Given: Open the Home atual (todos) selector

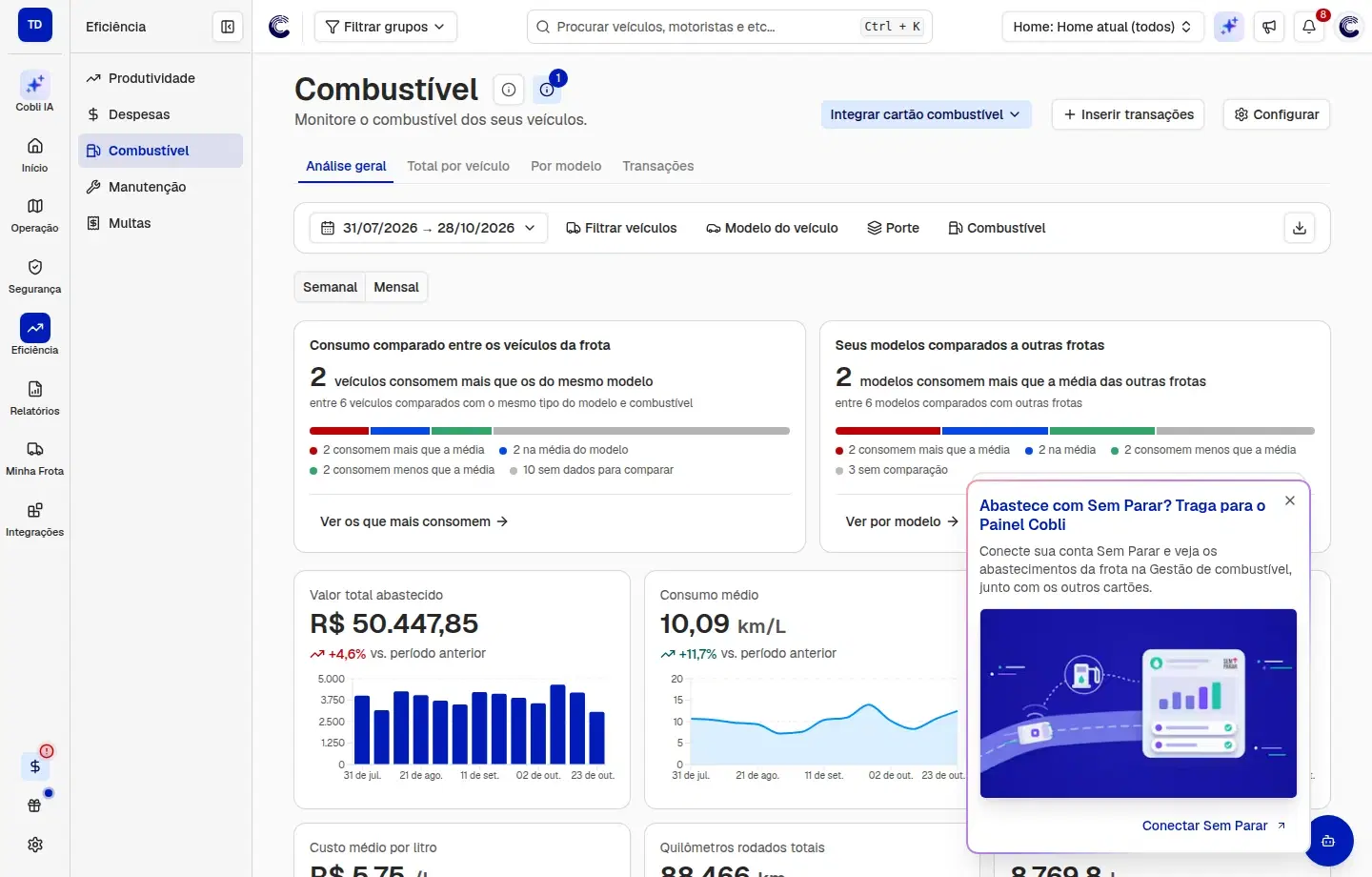Looking at the screenshot, I should tap(1102, 27).
